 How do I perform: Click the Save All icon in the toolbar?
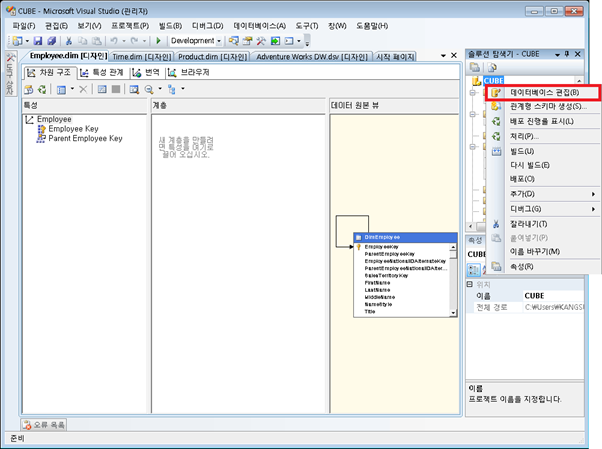(x=51, y=41)
